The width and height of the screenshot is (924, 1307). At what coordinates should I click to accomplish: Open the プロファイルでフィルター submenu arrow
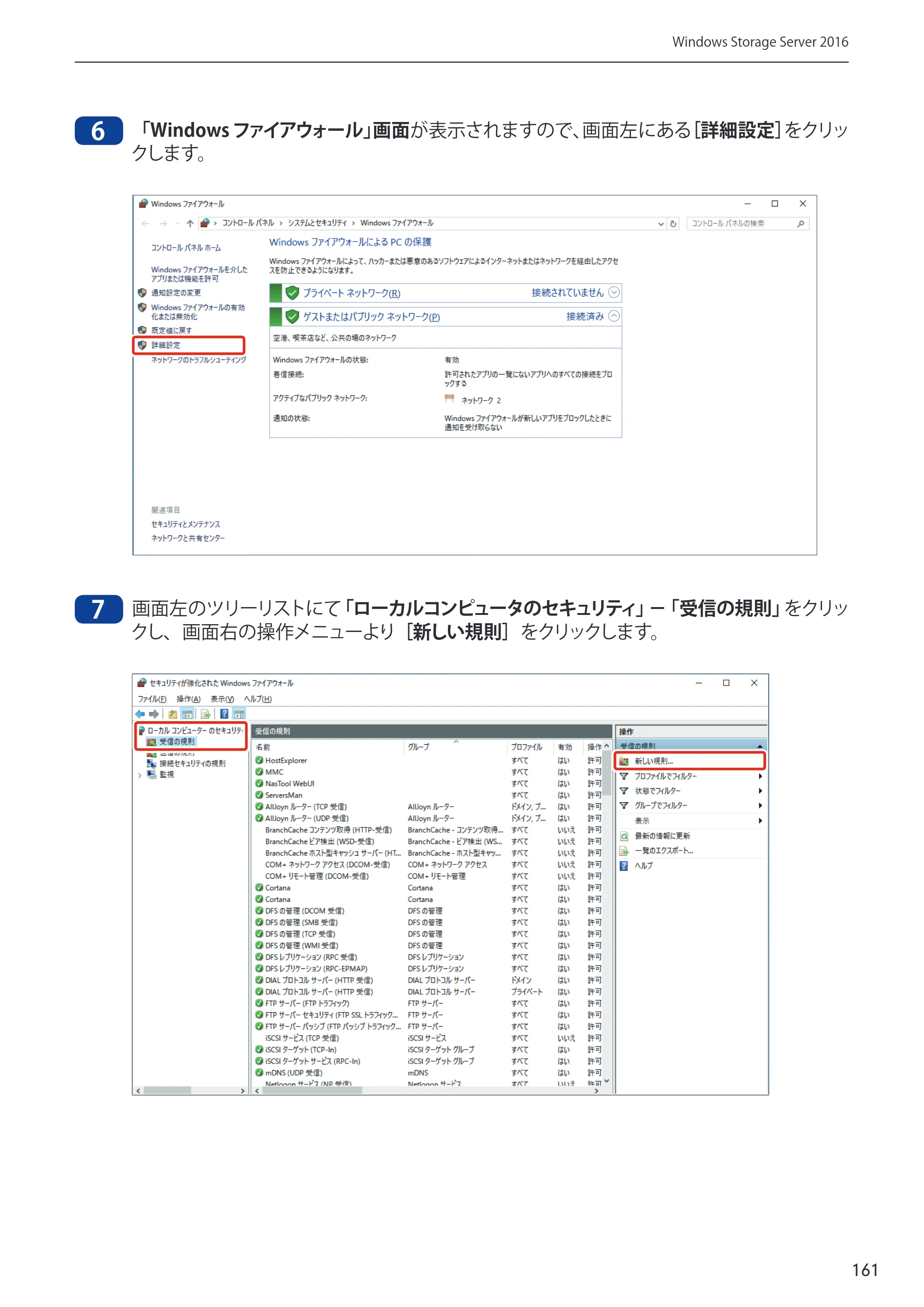click(760, 777)
